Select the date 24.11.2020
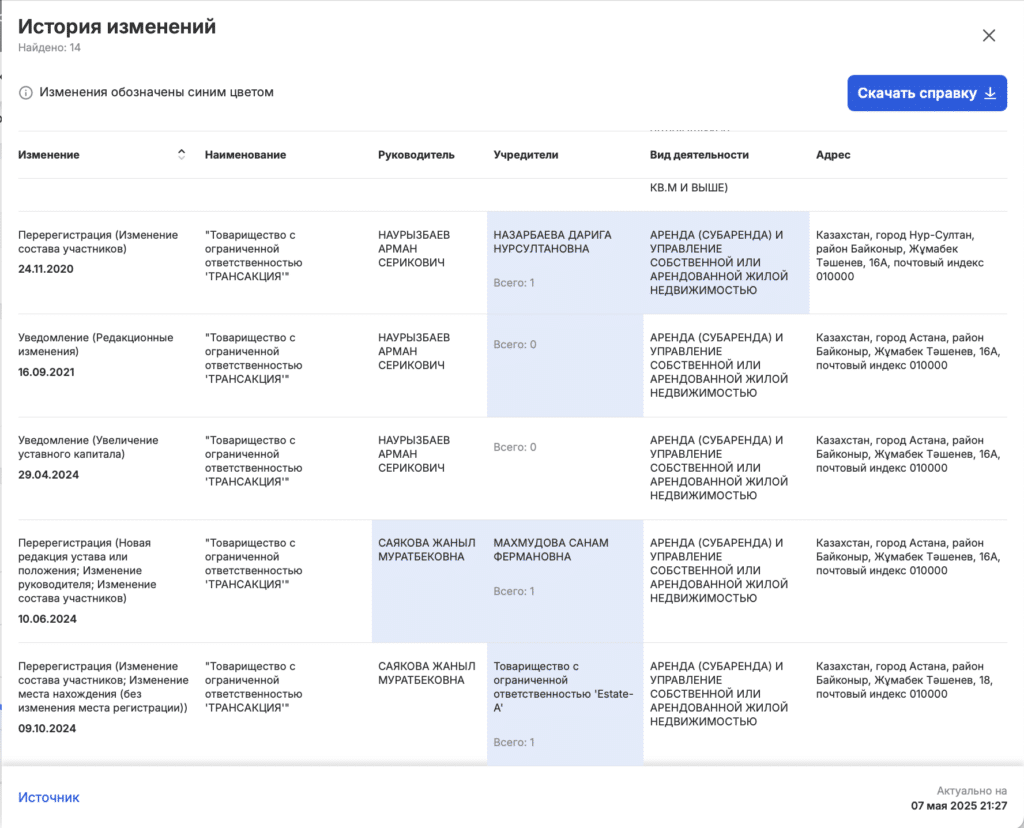 [46, 269]
